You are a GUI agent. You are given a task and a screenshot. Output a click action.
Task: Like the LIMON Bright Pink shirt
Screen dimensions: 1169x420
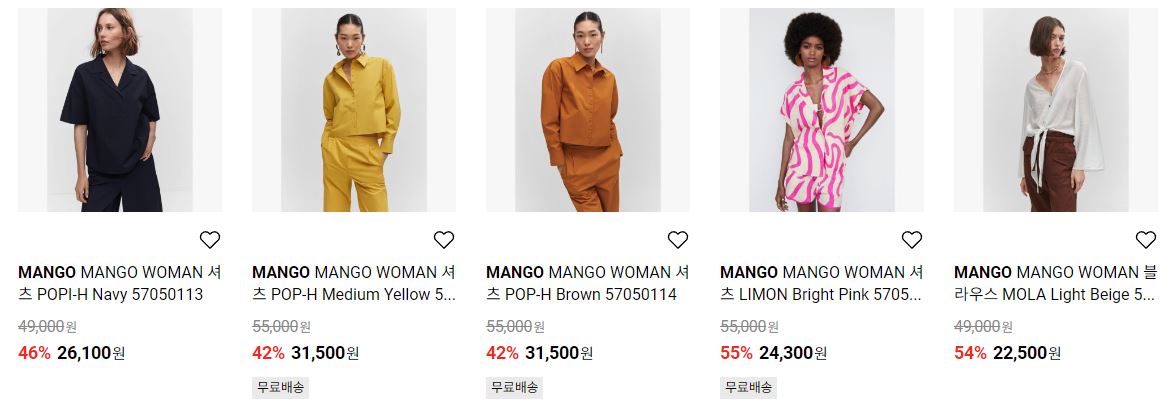(x=912, y=239)
